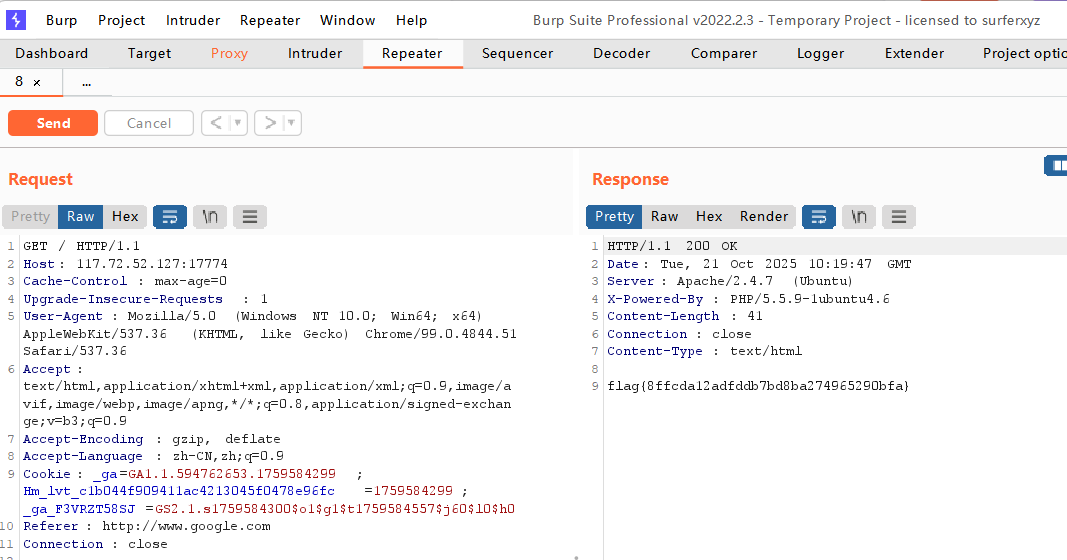Switch Response view to Pretty

click(x=614, y=216)
